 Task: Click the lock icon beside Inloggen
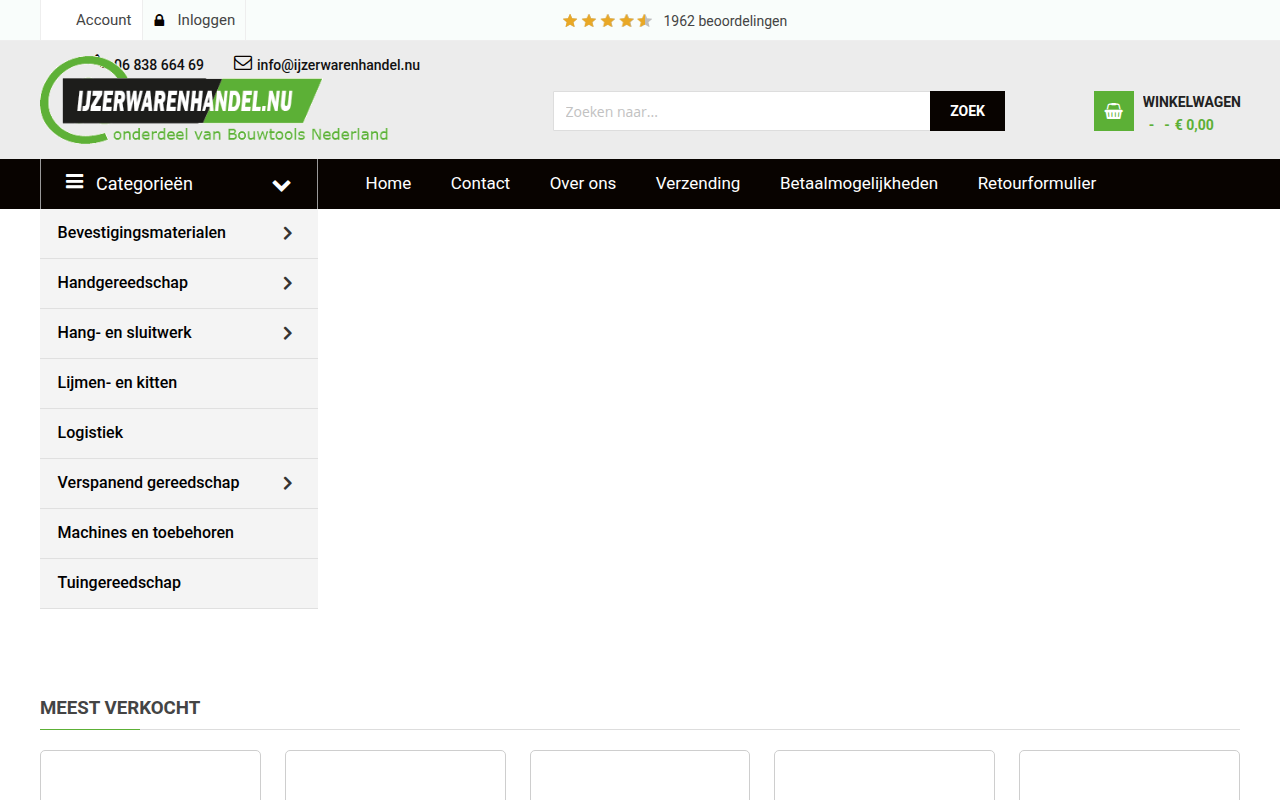159,20
